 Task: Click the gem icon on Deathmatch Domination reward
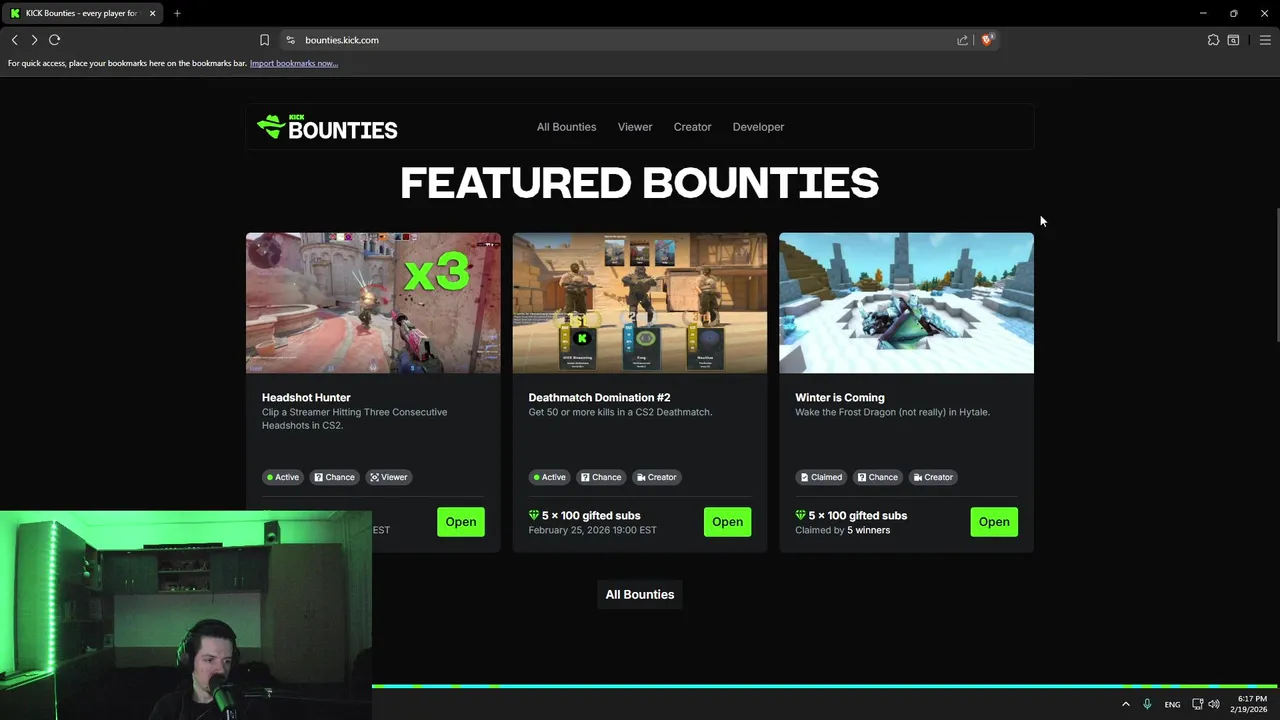point(534,515)
